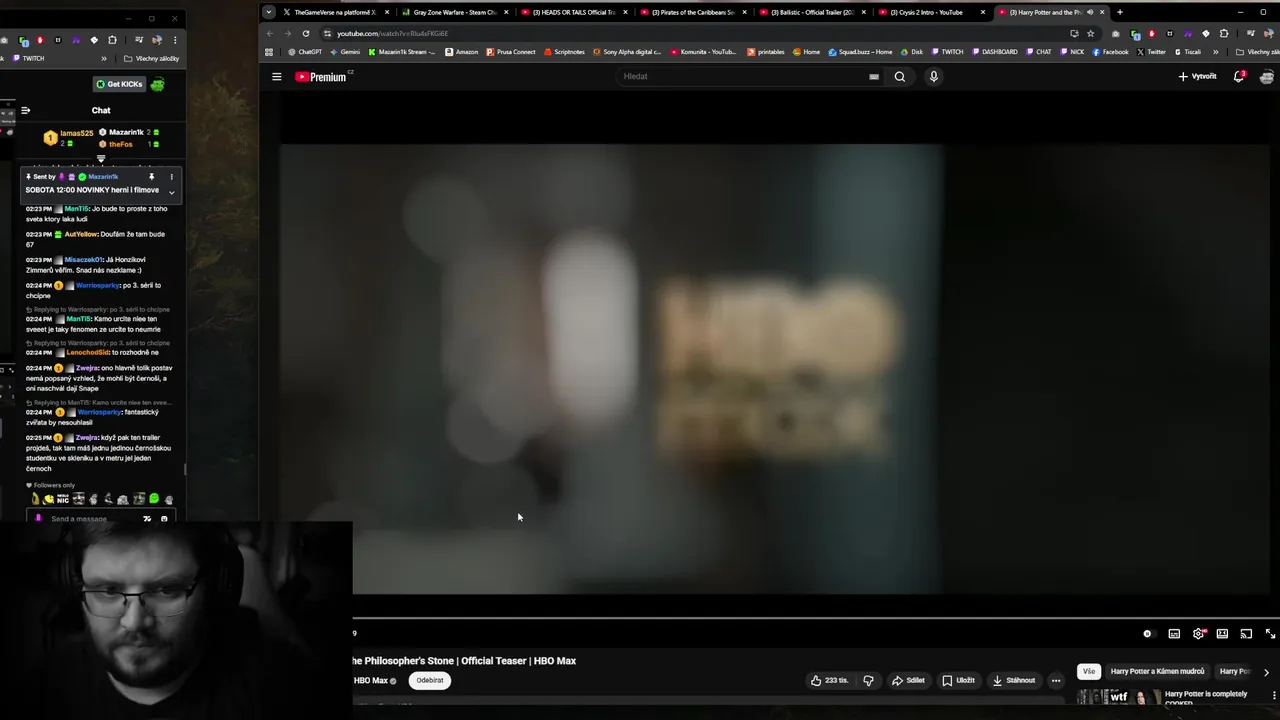Open the printables bookmark
This screenshot has height=720, width=1280.
tap(766, 52)
